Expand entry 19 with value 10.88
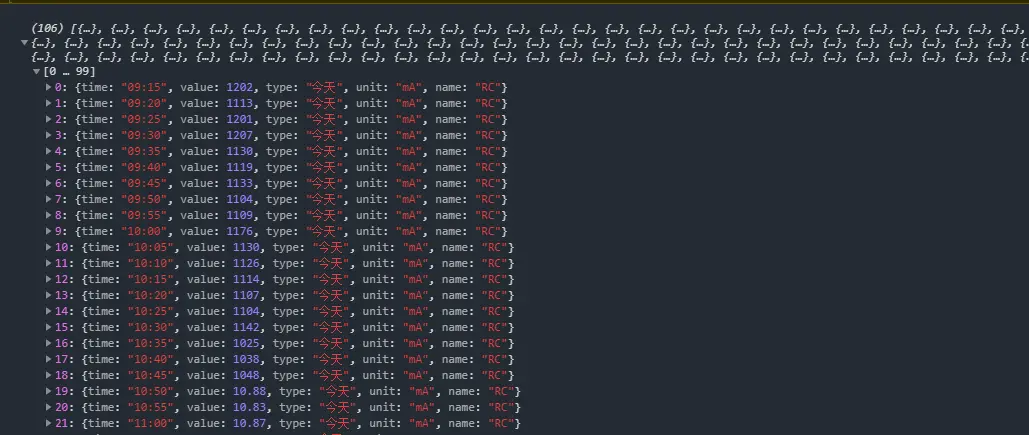Viewport: 1029px width, 435px height. click(x=49, y=392)
